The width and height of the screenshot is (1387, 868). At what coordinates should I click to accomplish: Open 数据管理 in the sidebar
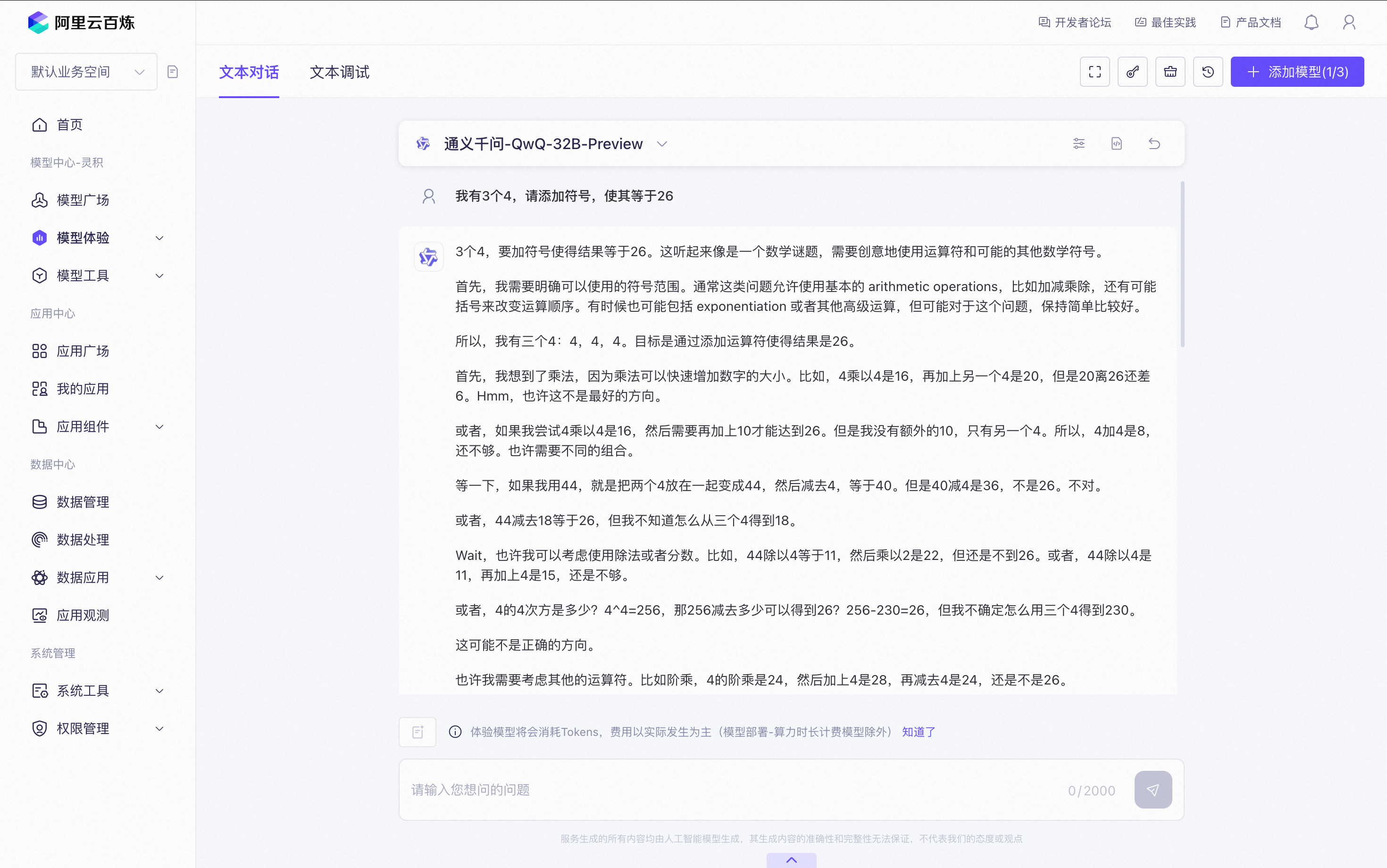click(x=83, y=502)
